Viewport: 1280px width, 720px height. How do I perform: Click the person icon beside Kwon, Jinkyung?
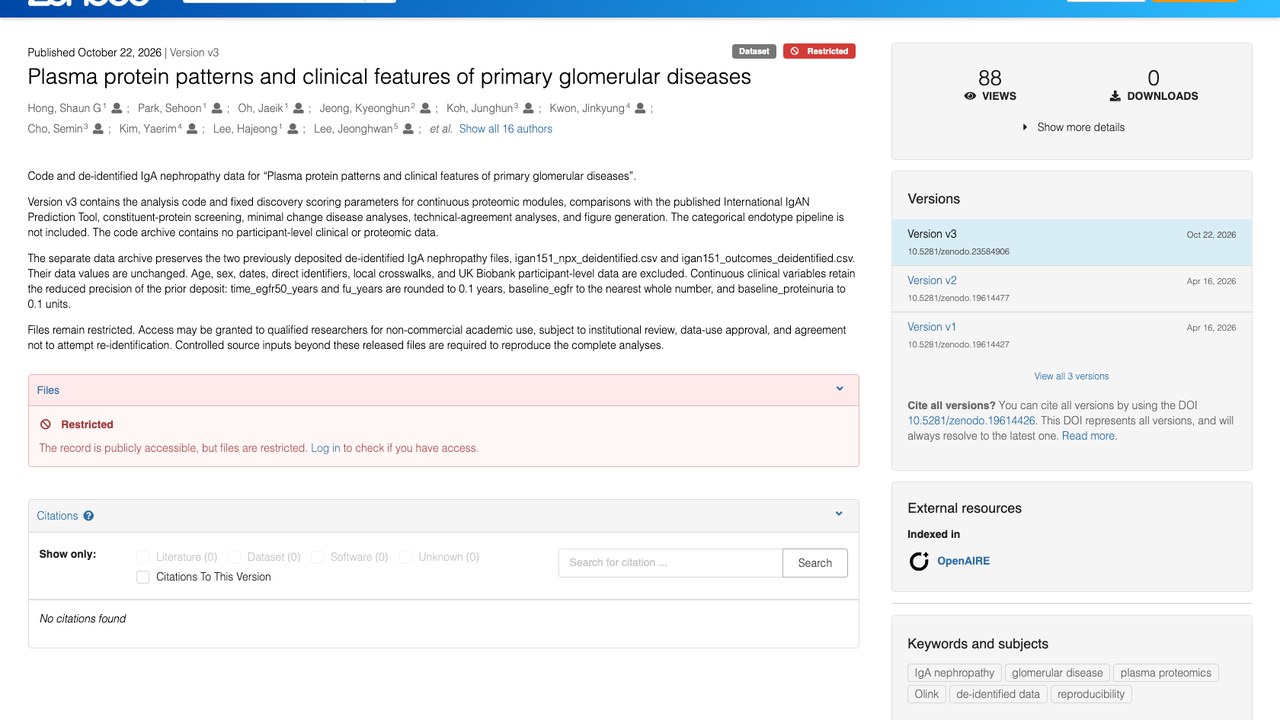(641, 108)
